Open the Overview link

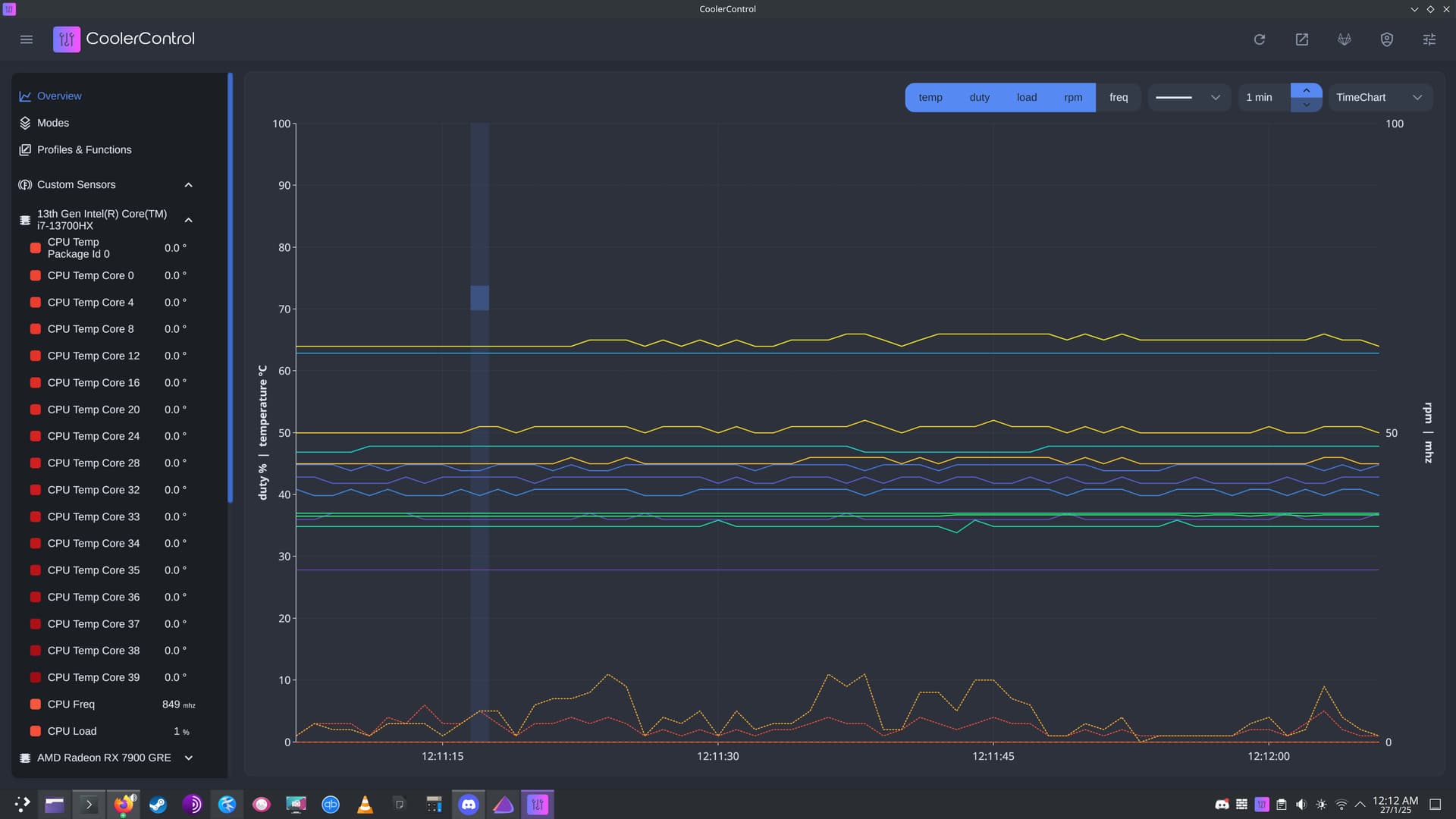tap(59, 96)
